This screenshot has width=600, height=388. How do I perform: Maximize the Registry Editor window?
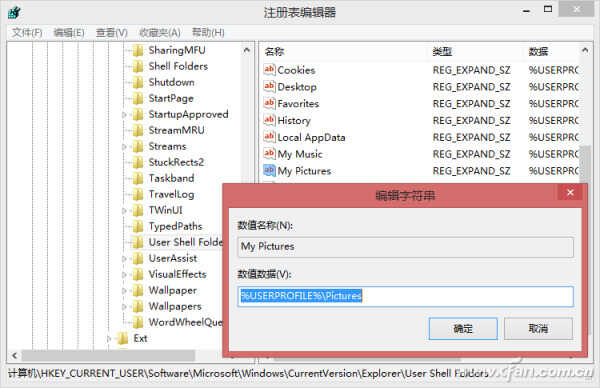pyautogui.click(x=548, y=10)
